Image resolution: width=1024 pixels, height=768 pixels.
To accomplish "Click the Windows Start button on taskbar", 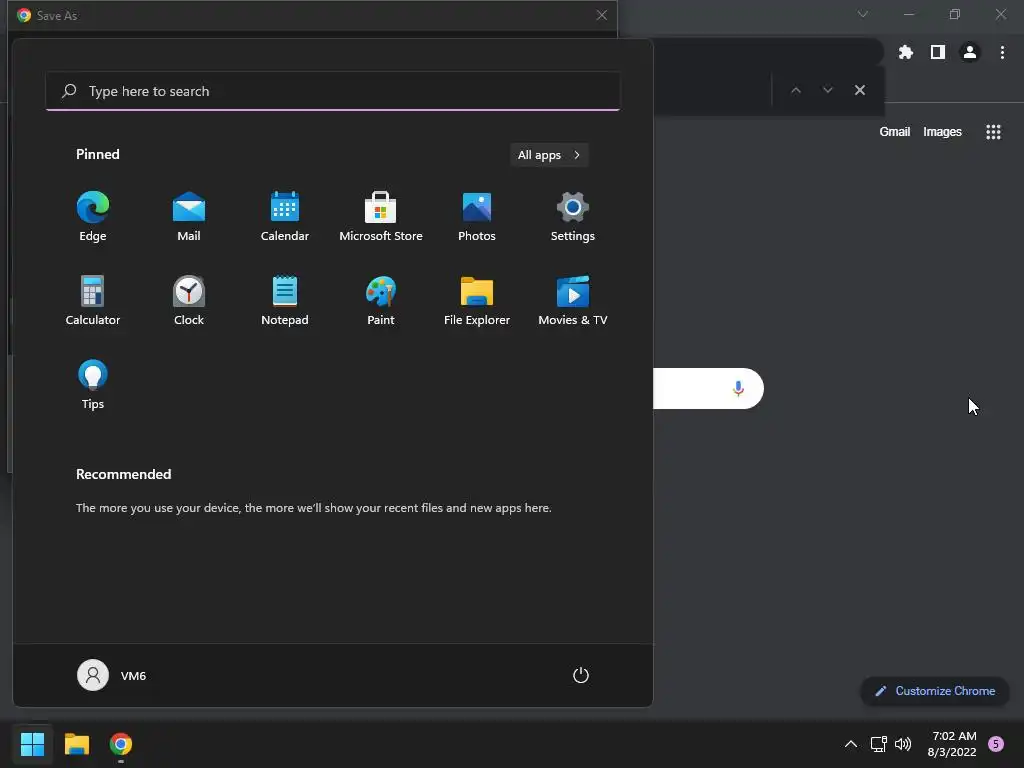I will pos(32,744).
